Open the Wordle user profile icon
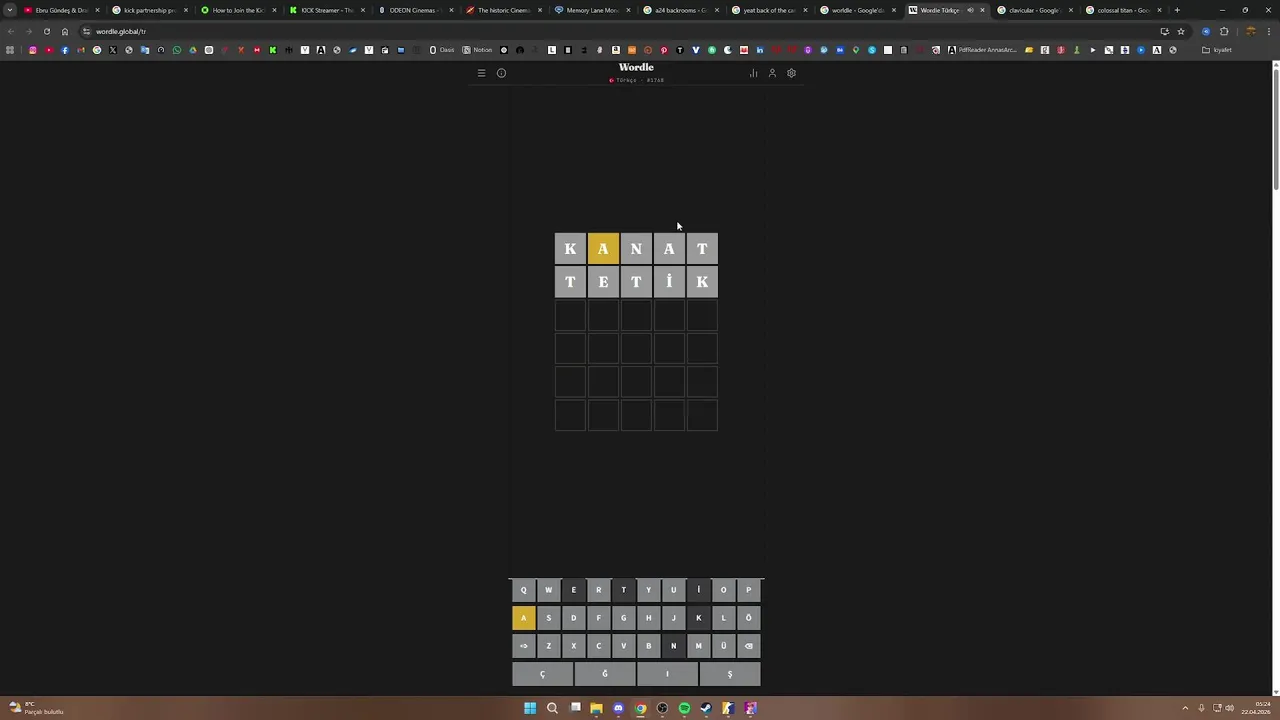 point(772,73)
